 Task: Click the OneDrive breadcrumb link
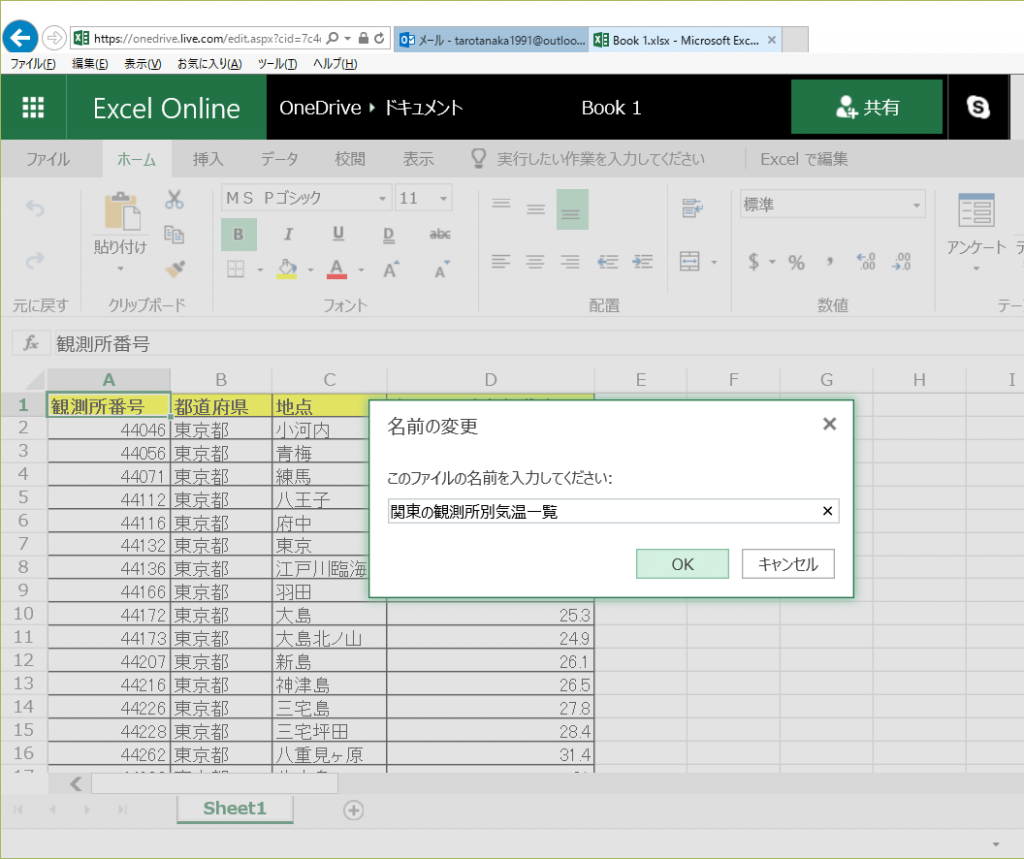[320, 108]
